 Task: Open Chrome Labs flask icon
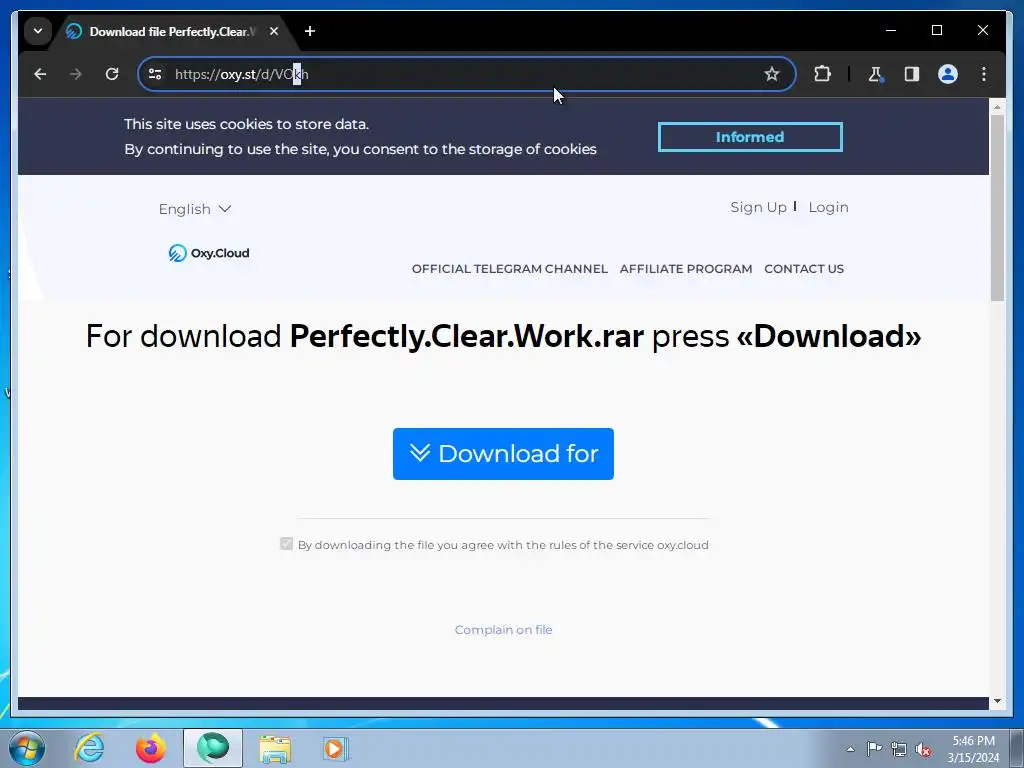[x=875, y=74]
